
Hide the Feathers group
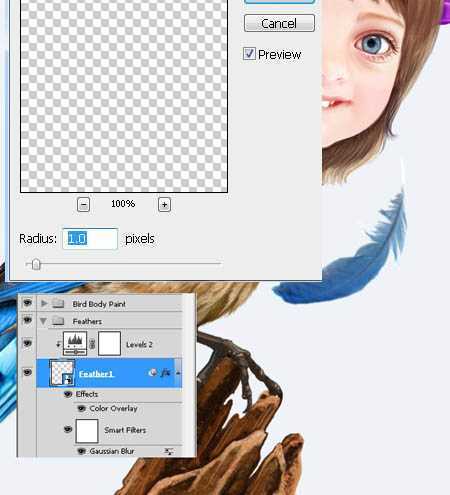pos(27,320)
